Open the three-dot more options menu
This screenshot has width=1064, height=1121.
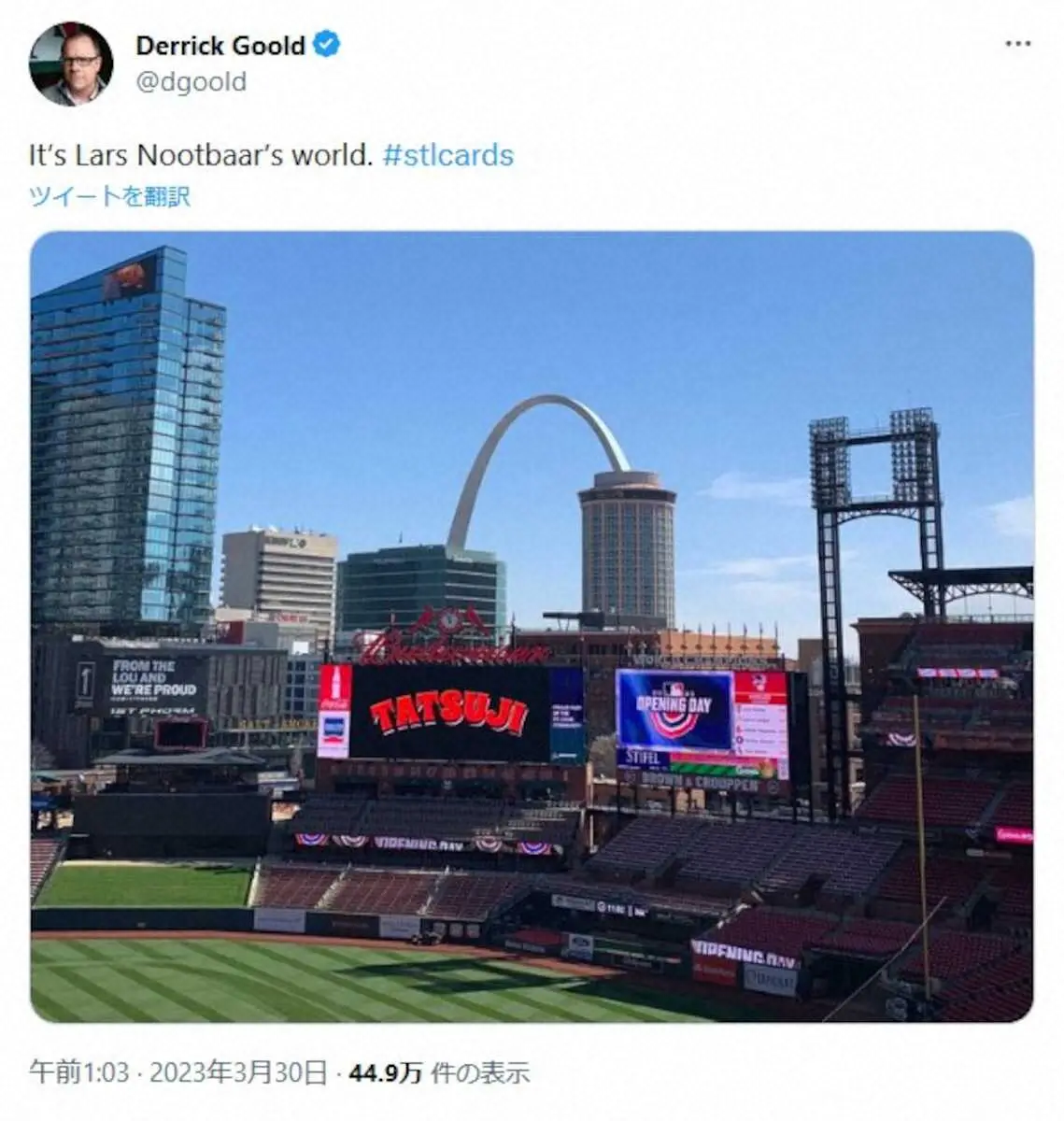[x=1017, y=44]
